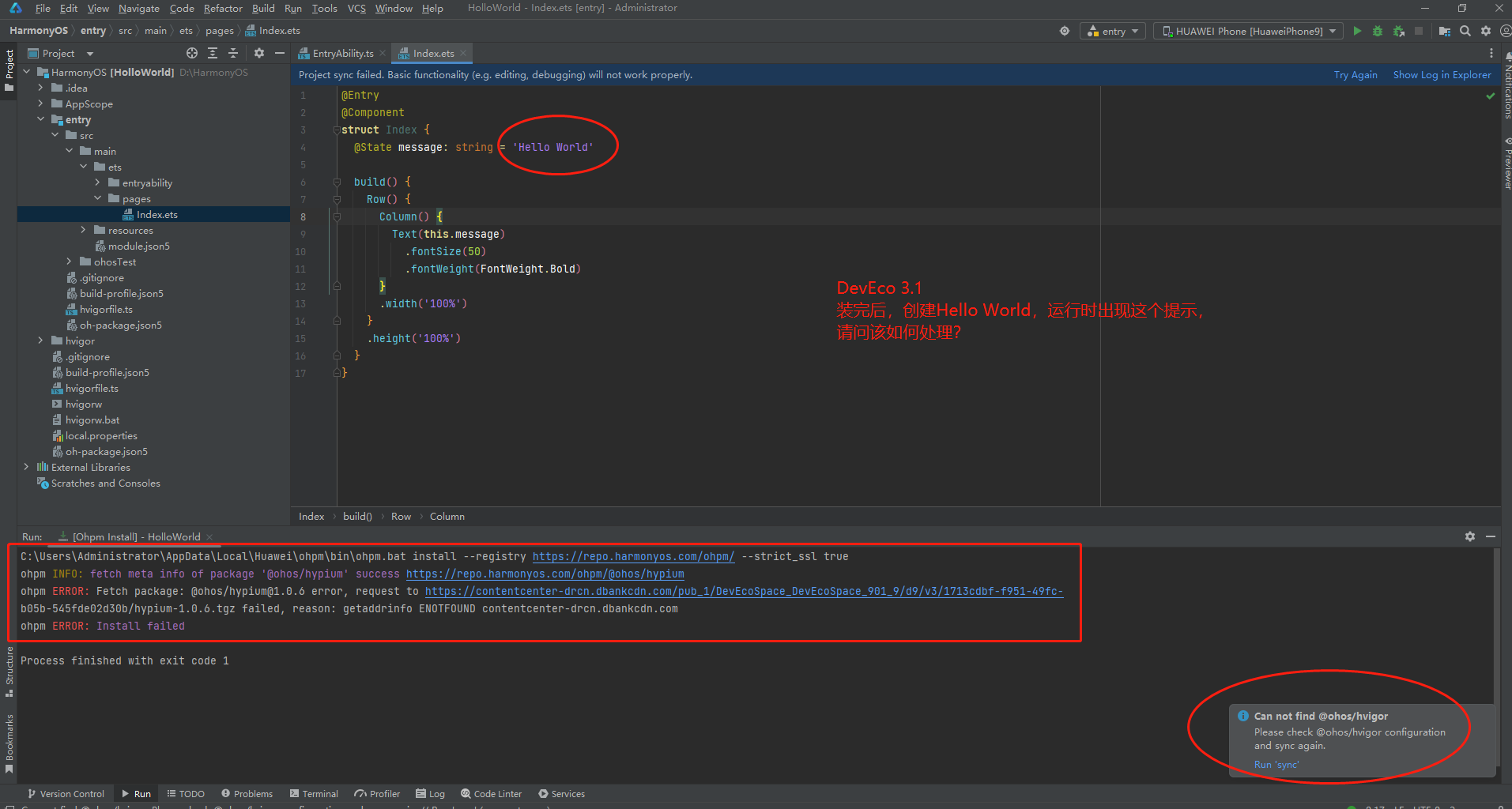Select hvigorw.bat file in tree
This screenshot has width=1512, height=809.
[x=92, y=420]
